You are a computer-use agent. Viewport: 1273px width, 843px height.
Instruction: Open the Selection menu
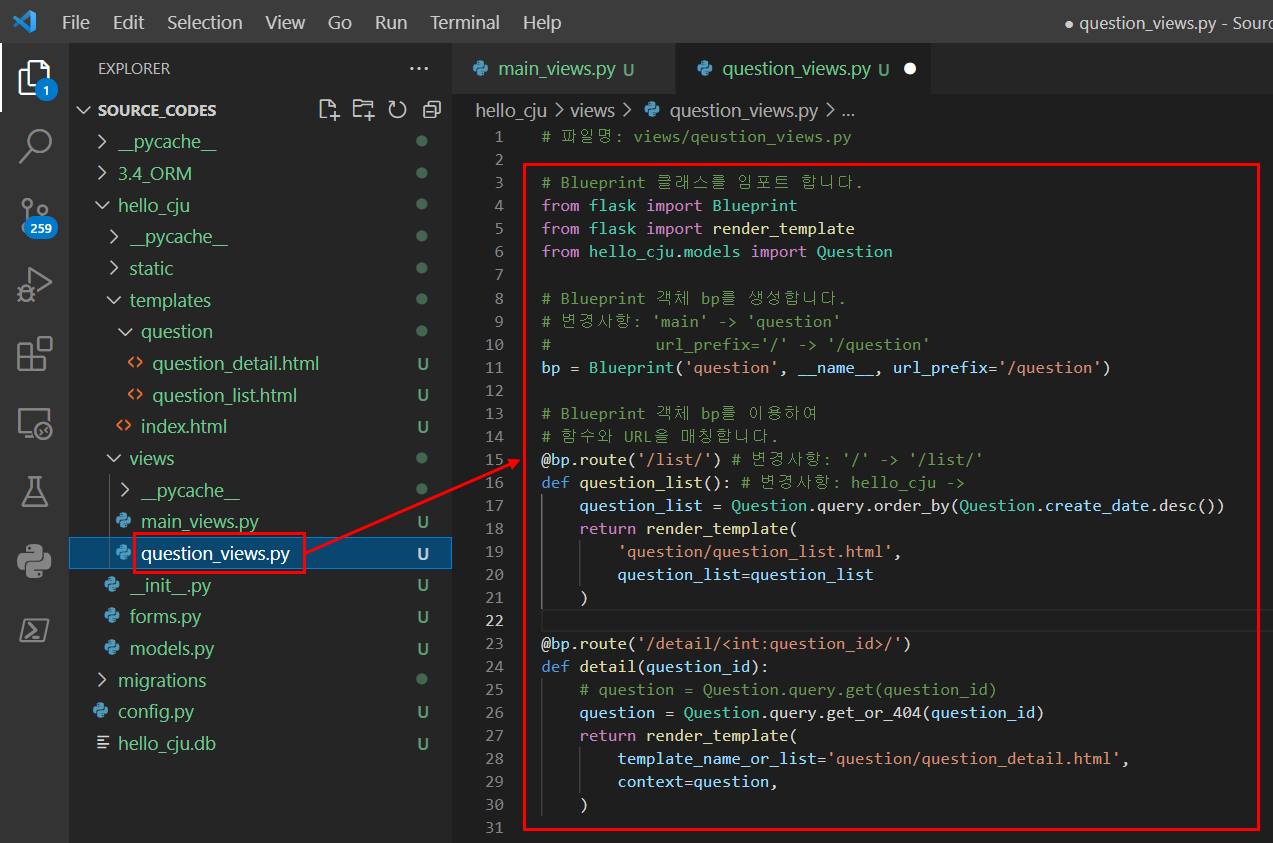coord(204,22)
